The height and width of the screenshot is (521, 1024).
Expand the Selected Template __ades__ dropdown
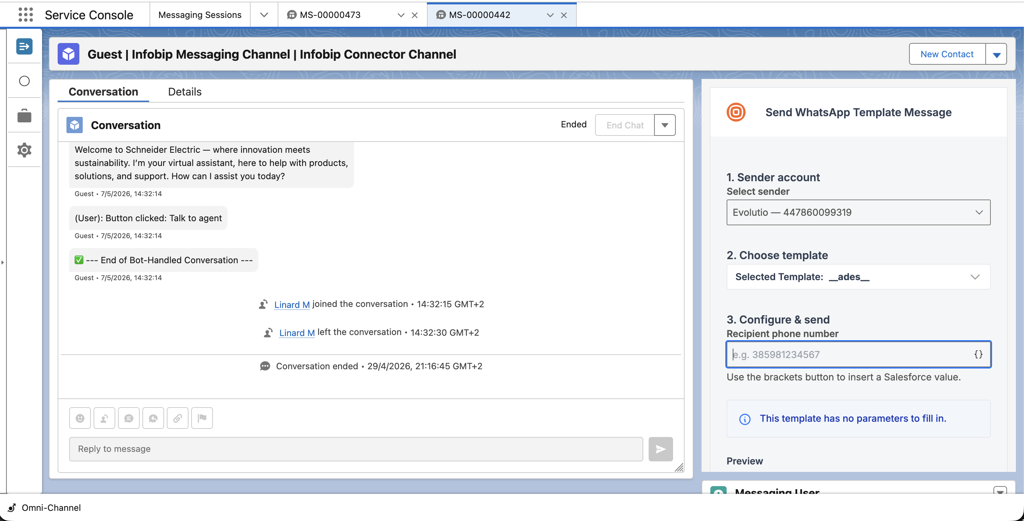(x=858, y=277)
